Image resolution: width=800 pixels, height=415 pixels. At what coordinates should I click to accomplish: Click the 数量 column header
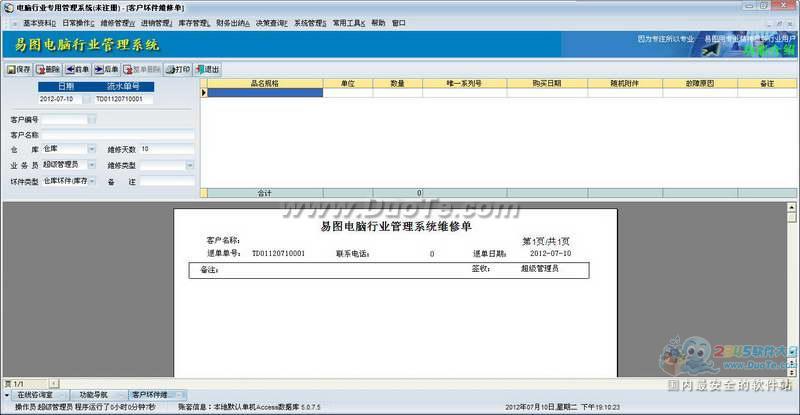click(x=397, y=83)
